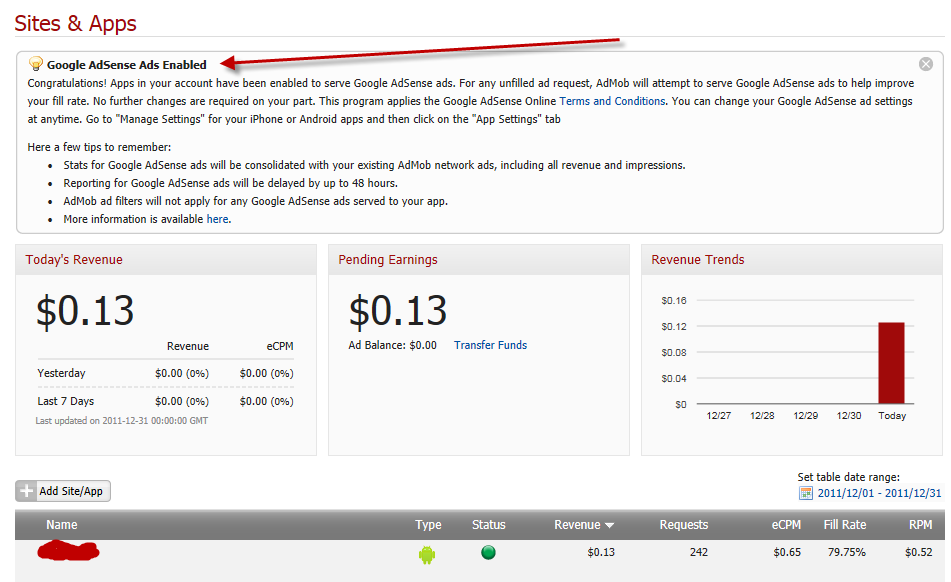Sort table by the Name column
The width and height of the screenshot is (951, 582).
tap(62, 525)
